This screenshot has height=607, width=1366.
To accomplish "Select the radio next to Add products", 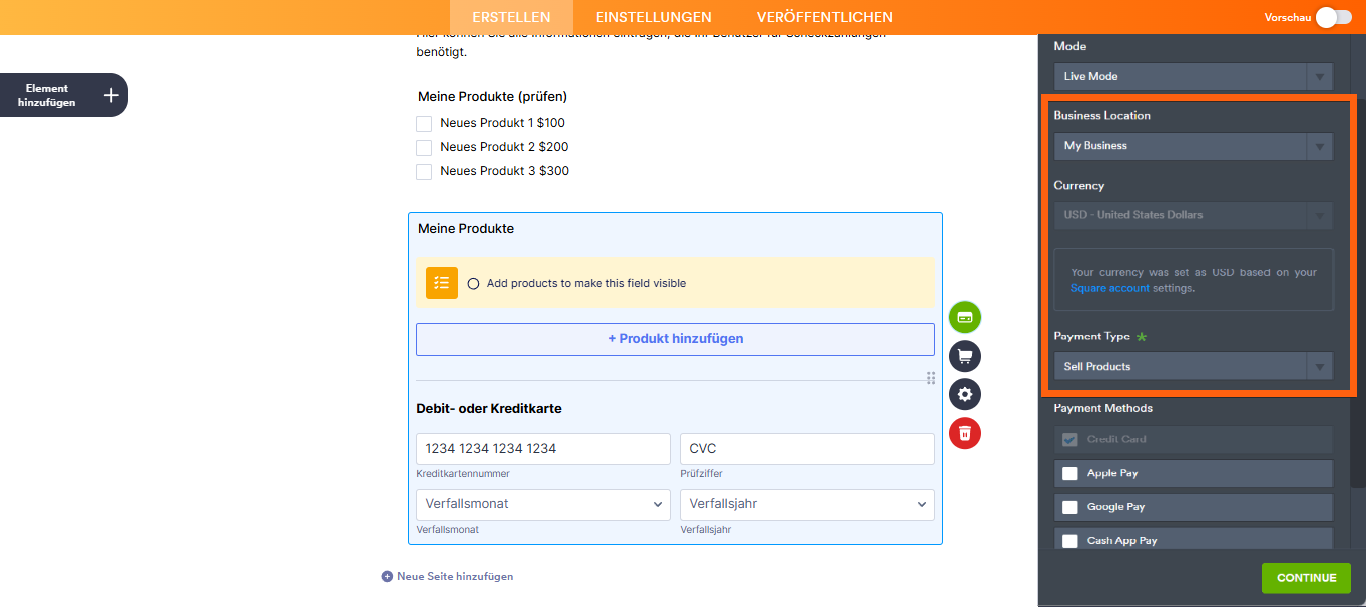I will [473, 283].
